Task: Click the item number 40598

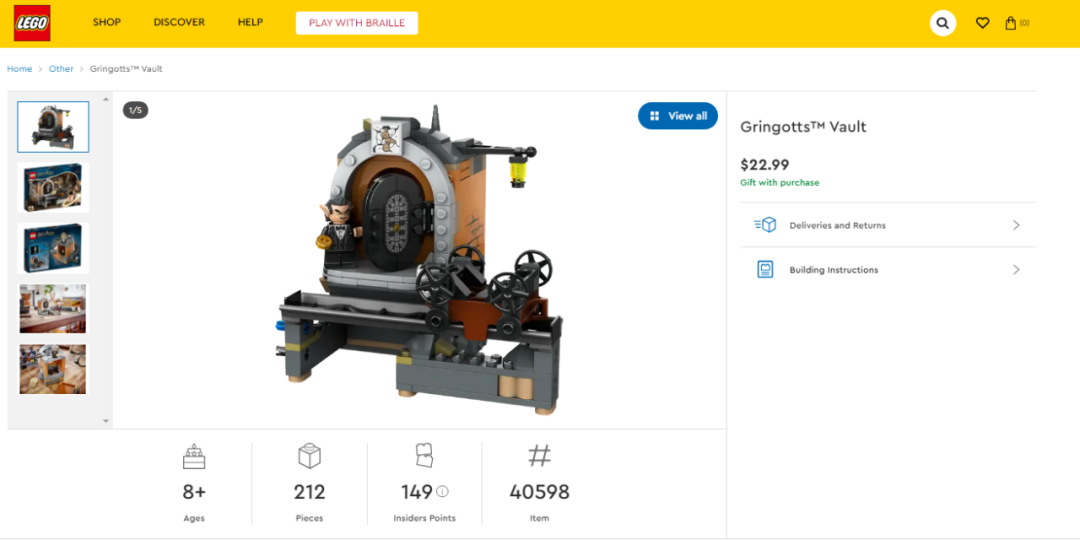Action: pyautogui.click(x=539, y=492)
